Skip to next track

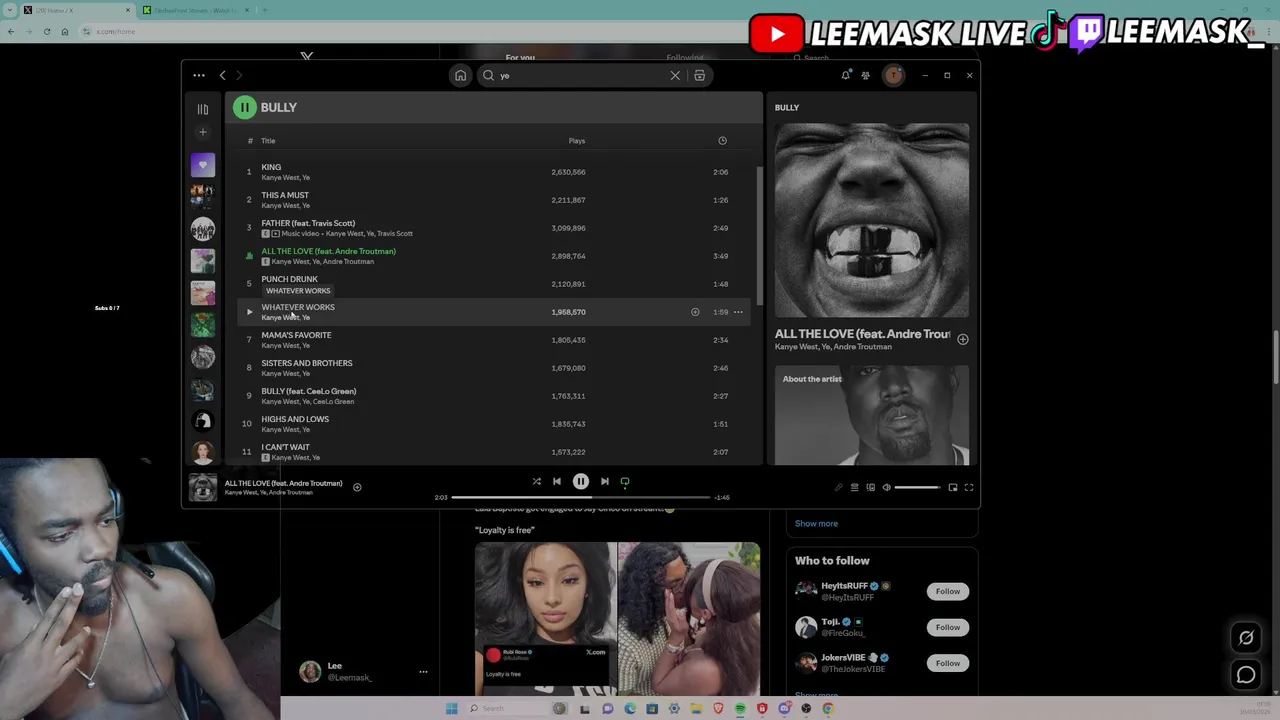[605, 482]
